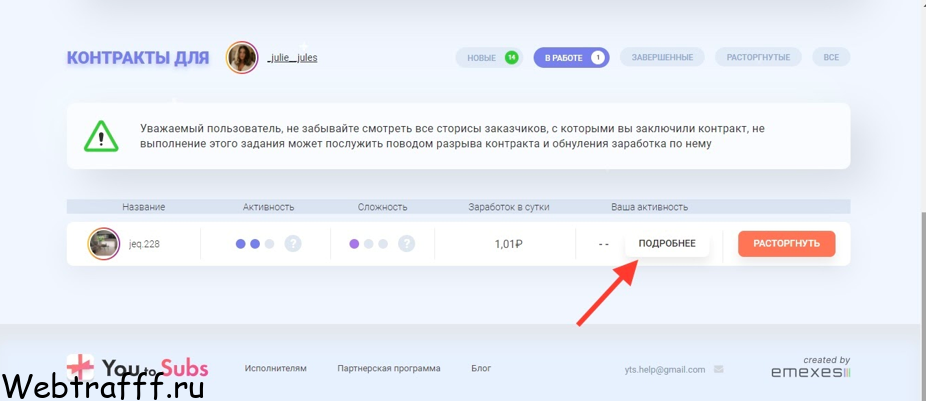Open the Блог footer link
The width and height of the screenshot is (926, 401).
point(481,369)
